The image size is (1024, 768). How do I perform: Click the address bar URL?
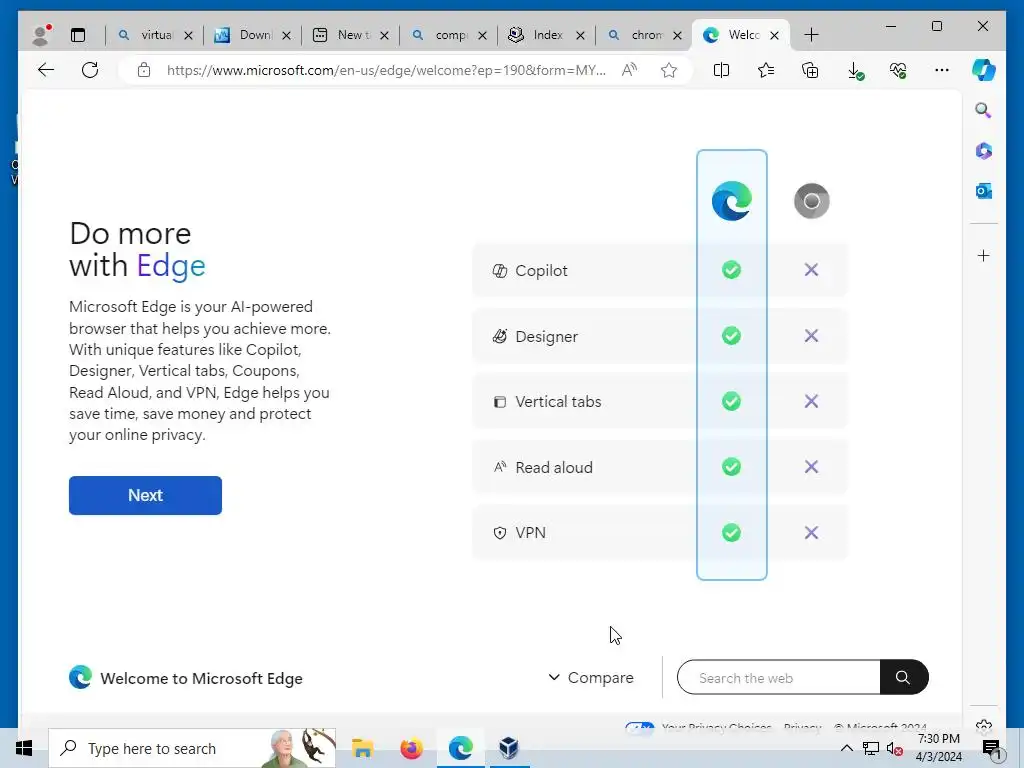tap(386, 70)
